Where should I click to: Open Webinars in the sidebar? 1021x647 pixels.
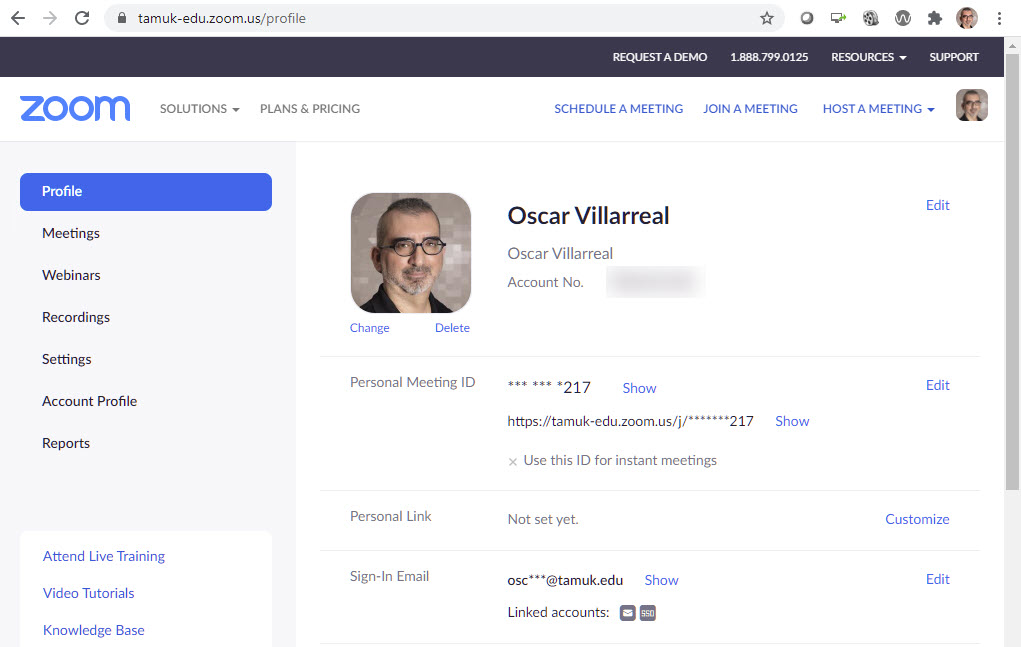click(x=72, y=275)
